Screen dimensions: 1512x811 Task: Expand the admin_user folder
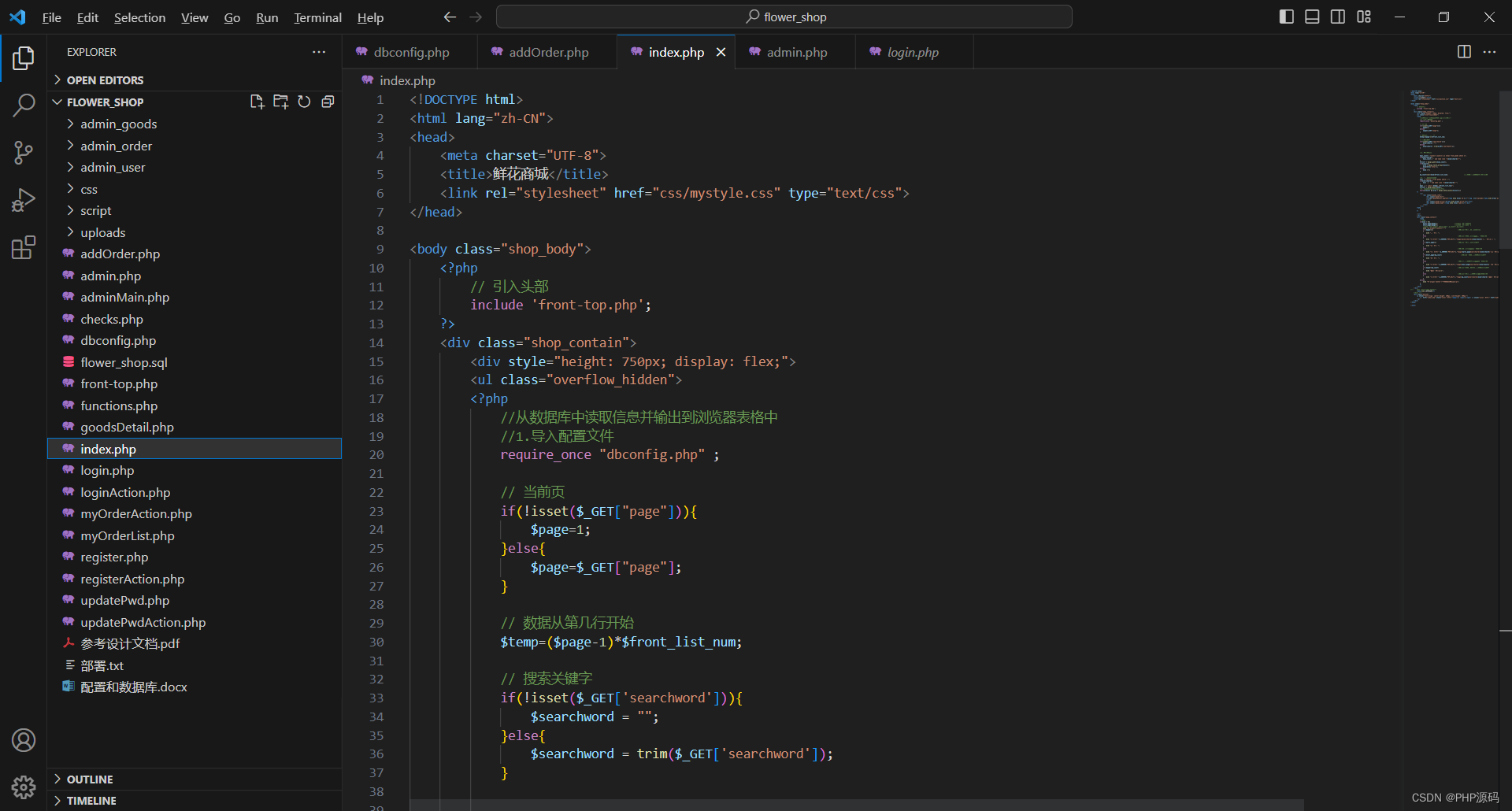(195, 167)
